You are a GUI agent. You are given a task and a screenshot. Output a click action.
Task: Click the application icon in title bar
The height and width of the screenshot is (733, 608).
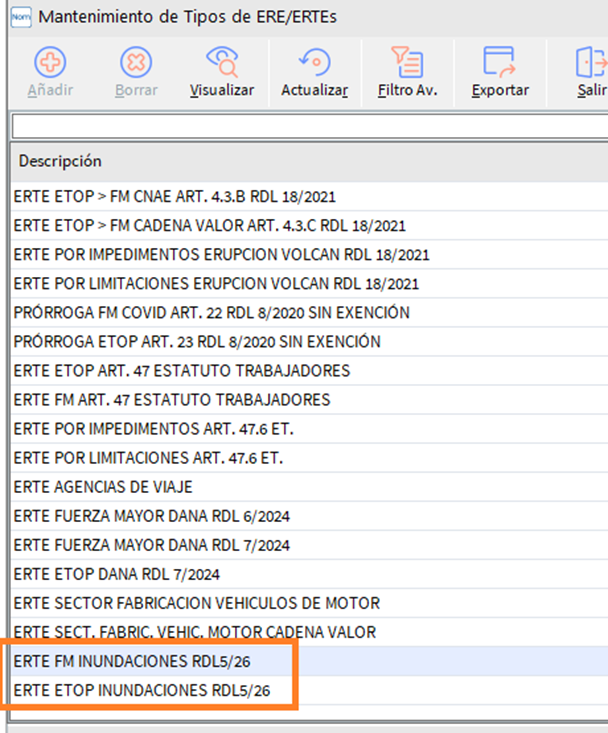[18, 16]
